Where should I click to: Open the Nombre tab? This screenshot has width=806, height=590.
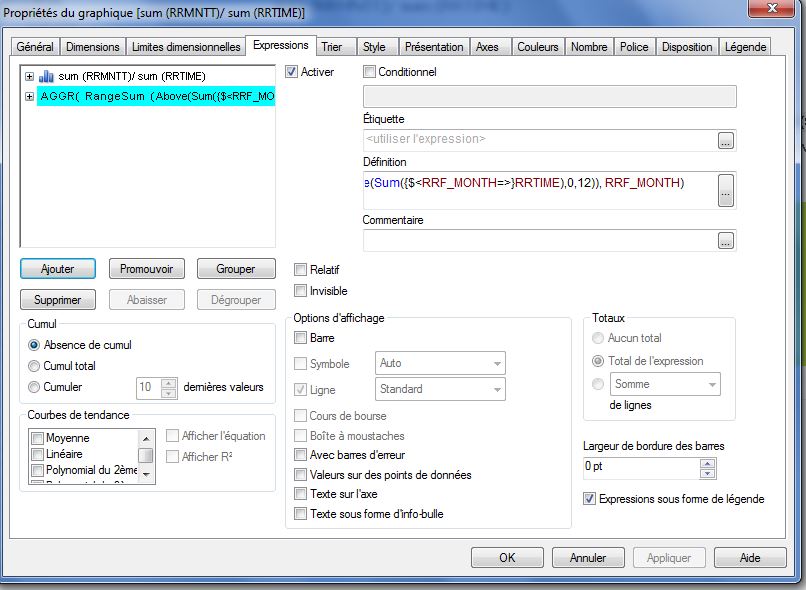[589, 47]
